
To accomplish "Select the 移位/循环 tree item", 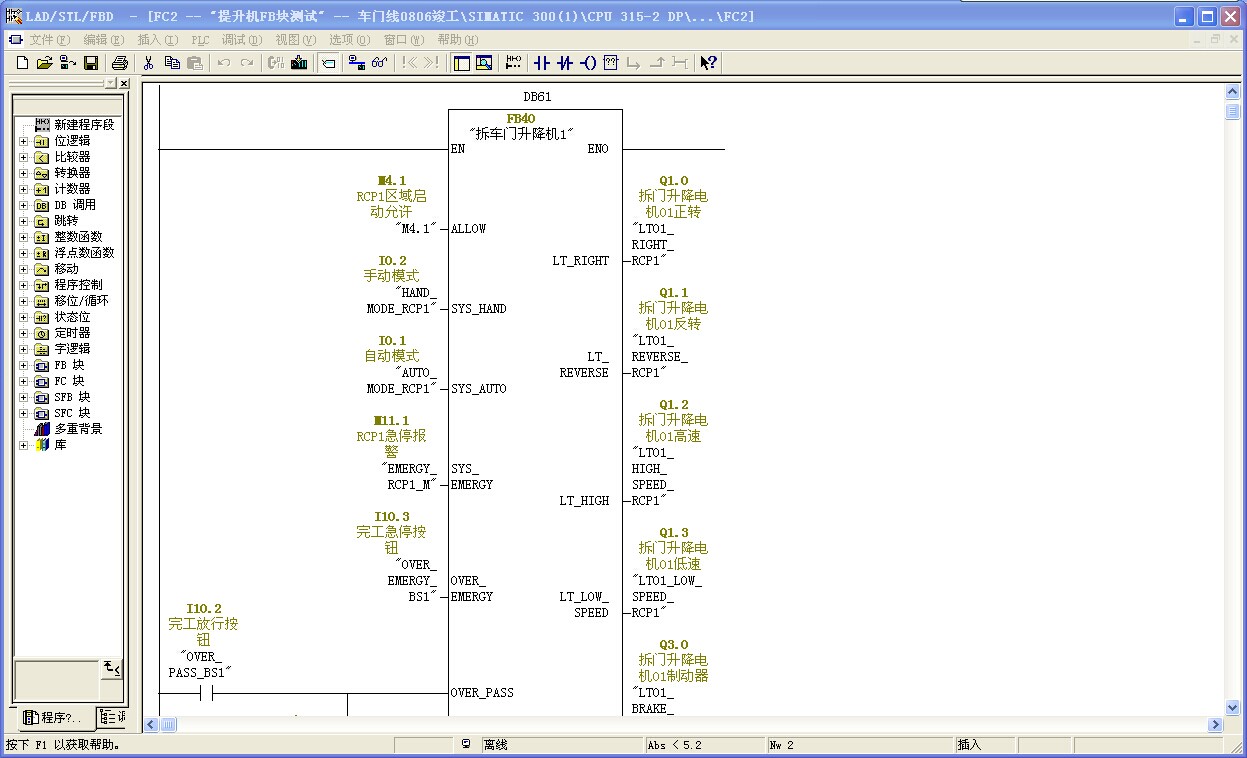I will tap(82, 301).
